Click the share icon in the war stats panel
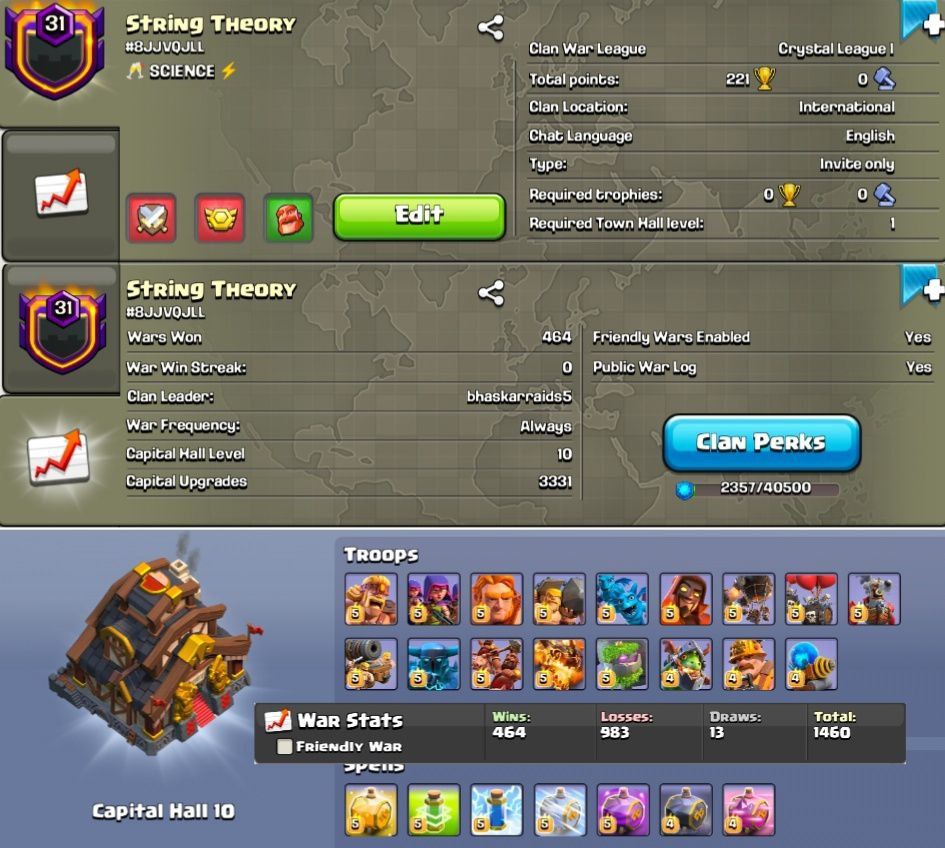This screenshot has width=945, height=848. click(491, 294)
